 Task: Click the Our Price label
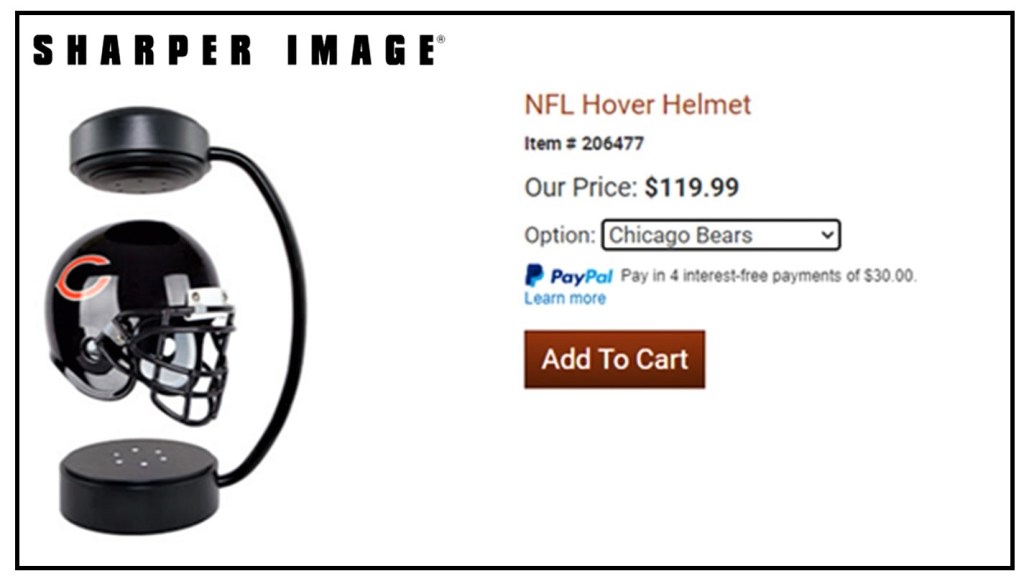click(581, 187)
